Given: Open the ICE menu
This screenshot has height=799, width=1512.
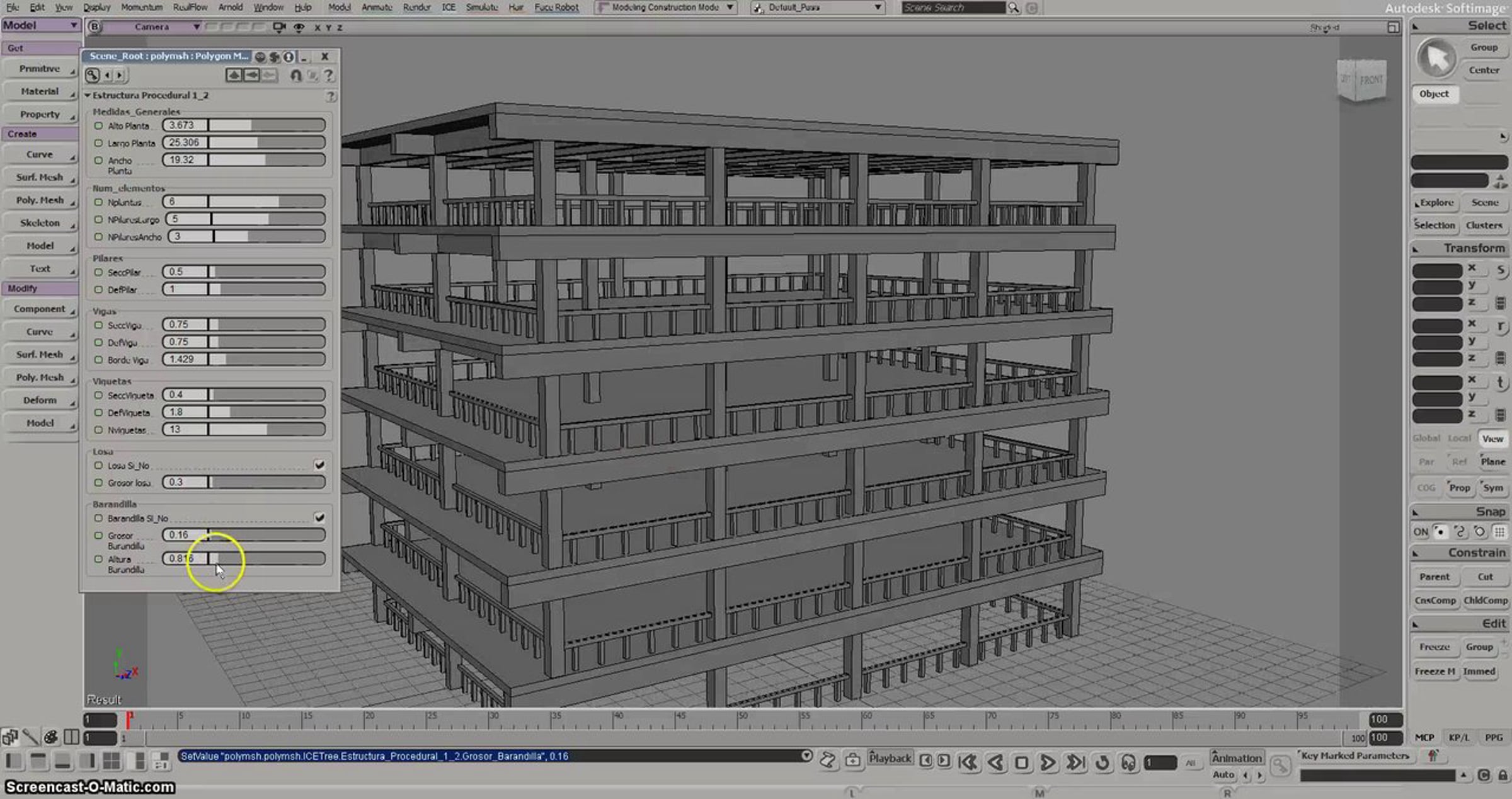Looking at the screenshot, I should click(448, 7).
